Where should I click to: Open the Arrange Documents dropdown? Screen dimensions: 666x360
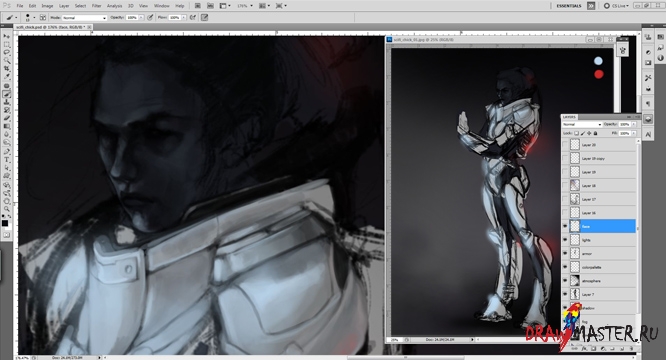264,6
